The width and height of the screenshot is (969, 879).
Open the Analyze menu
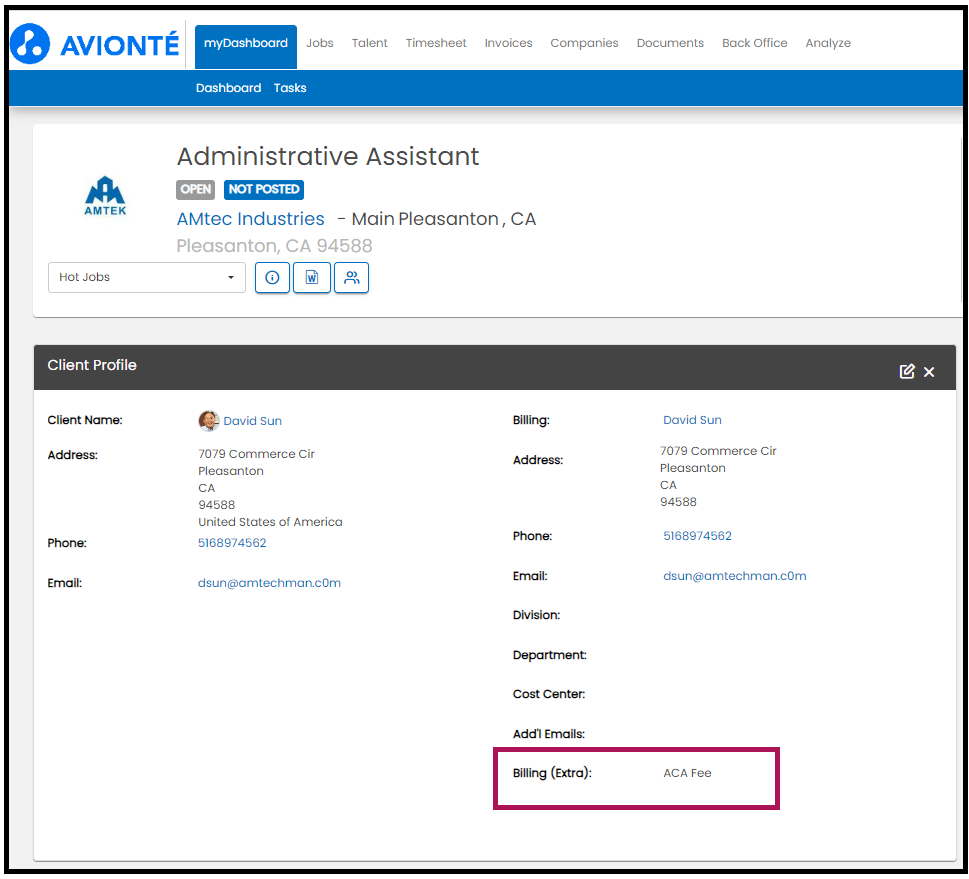click(828, 43)
